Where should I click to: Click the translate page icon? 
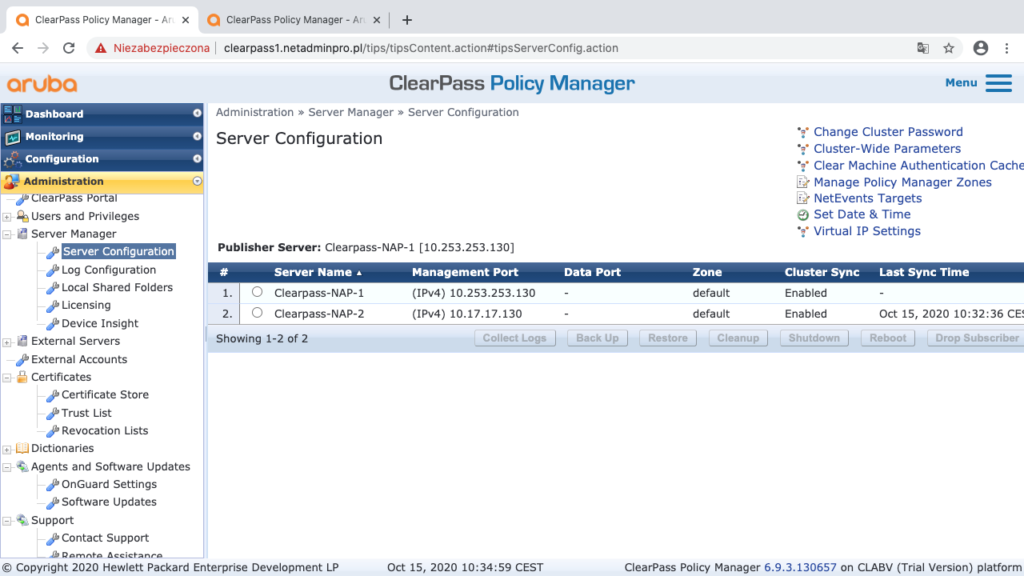click(923, 48)
